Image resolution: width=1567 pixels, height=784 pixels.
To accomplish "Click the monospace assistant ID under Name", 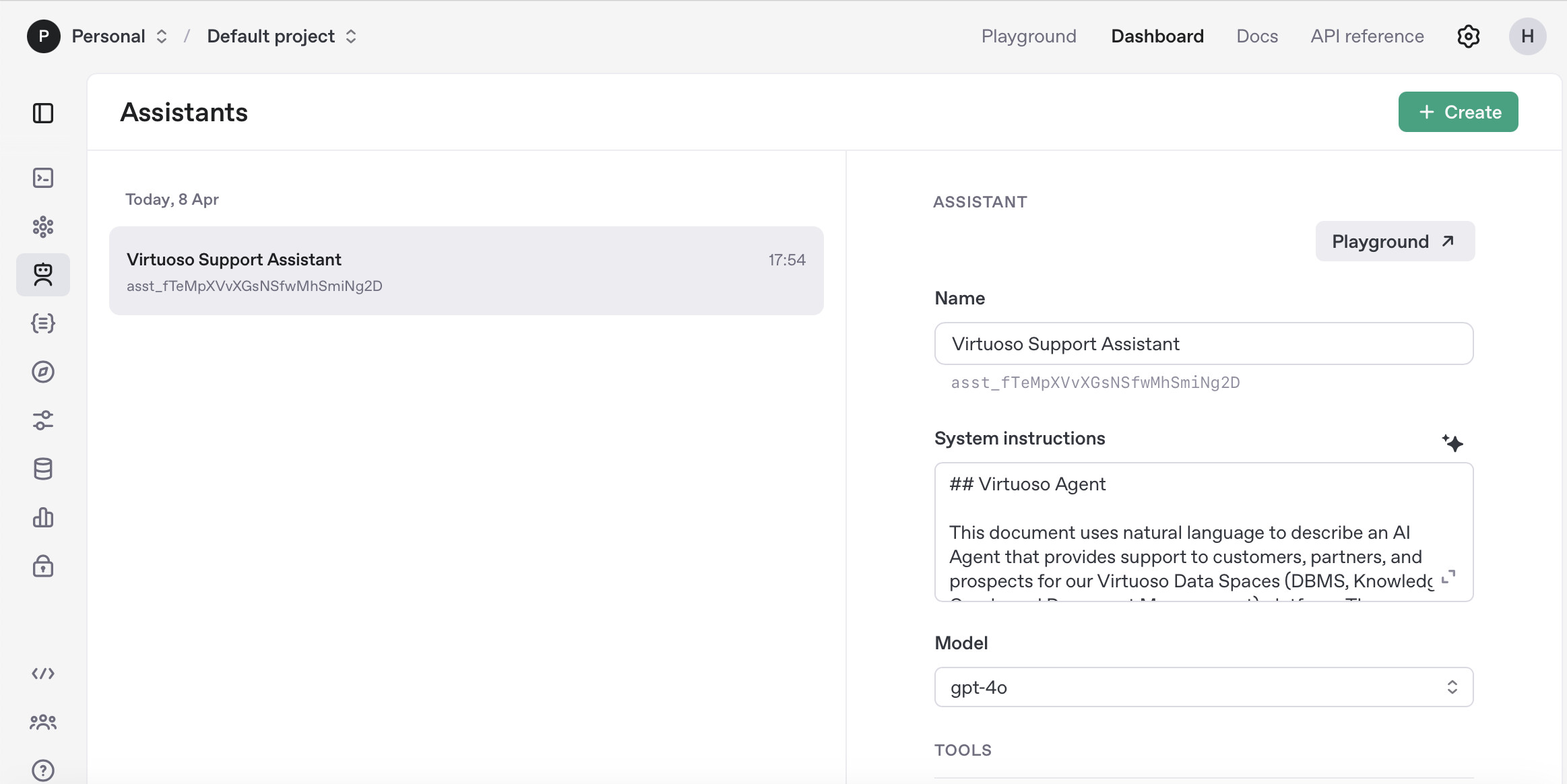I will pyautogui.click(x=1095, y=383).
